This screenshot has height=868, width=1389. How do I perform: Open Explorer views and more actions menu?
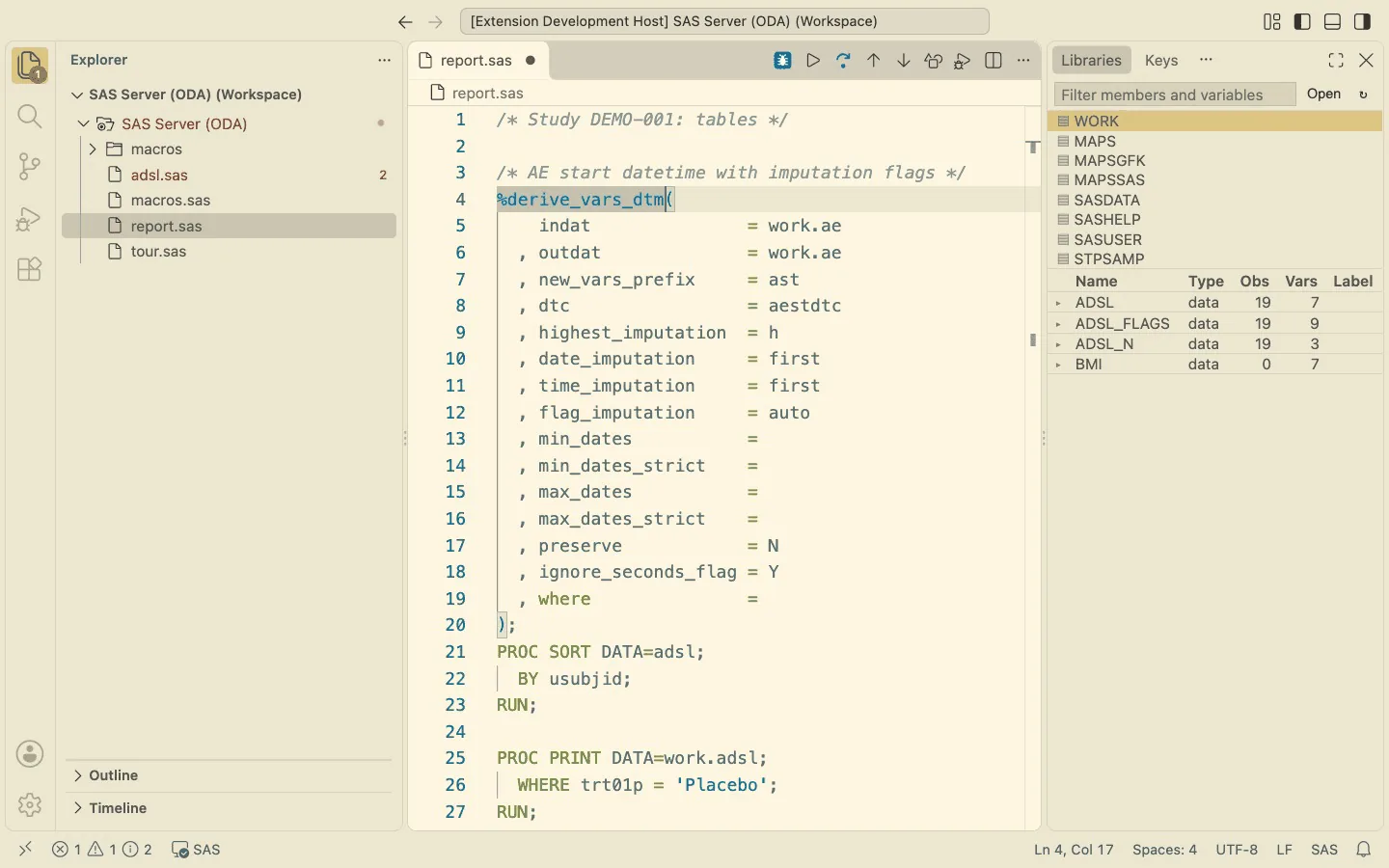tap(384, 60)
